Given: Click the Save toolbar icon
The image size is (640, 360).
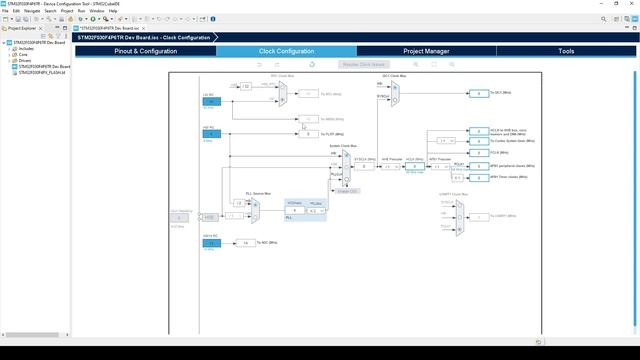Looking at the screenshot, I should pos(18,19).
